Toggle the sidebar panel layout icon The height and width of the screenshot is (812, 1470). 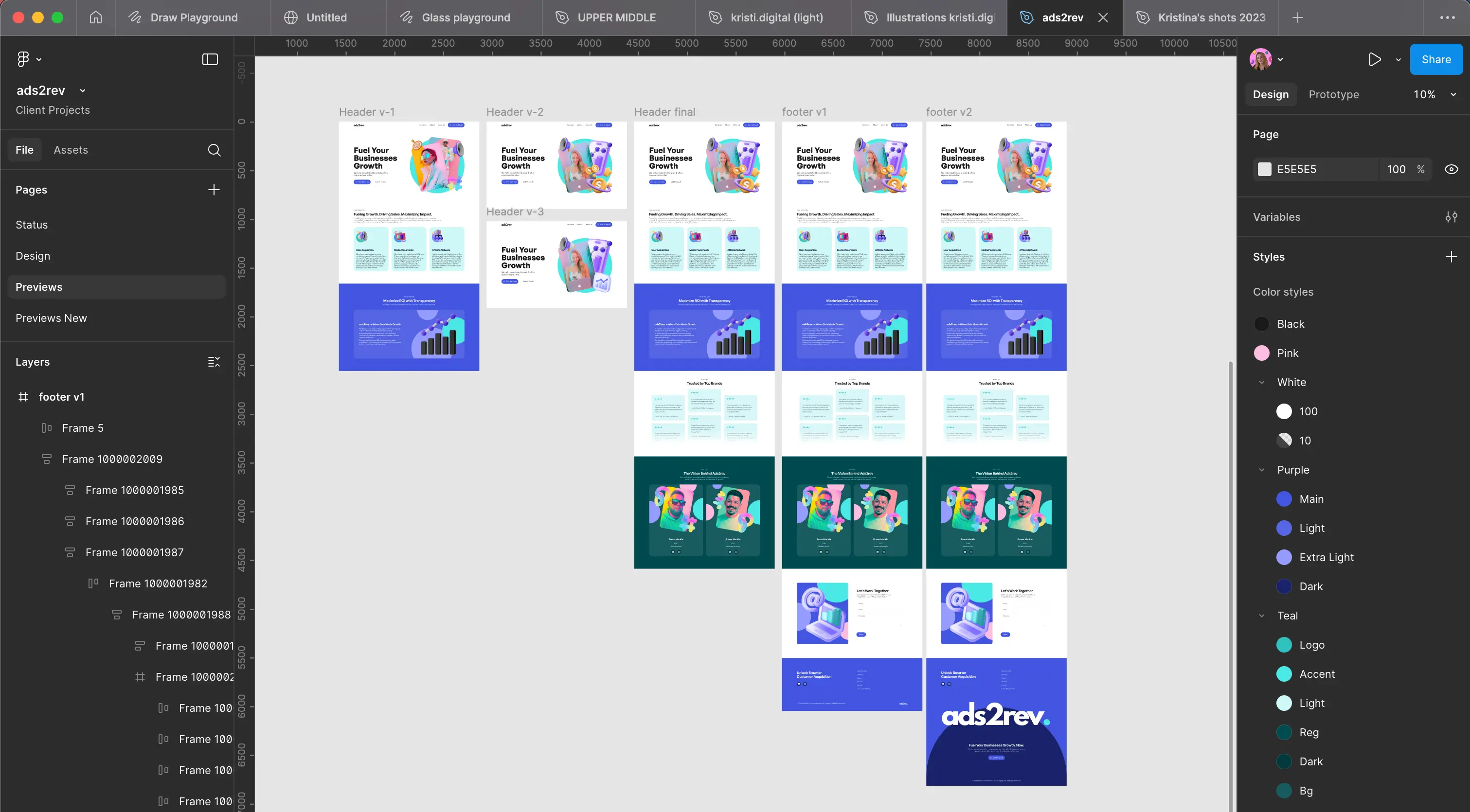(210, 59)
